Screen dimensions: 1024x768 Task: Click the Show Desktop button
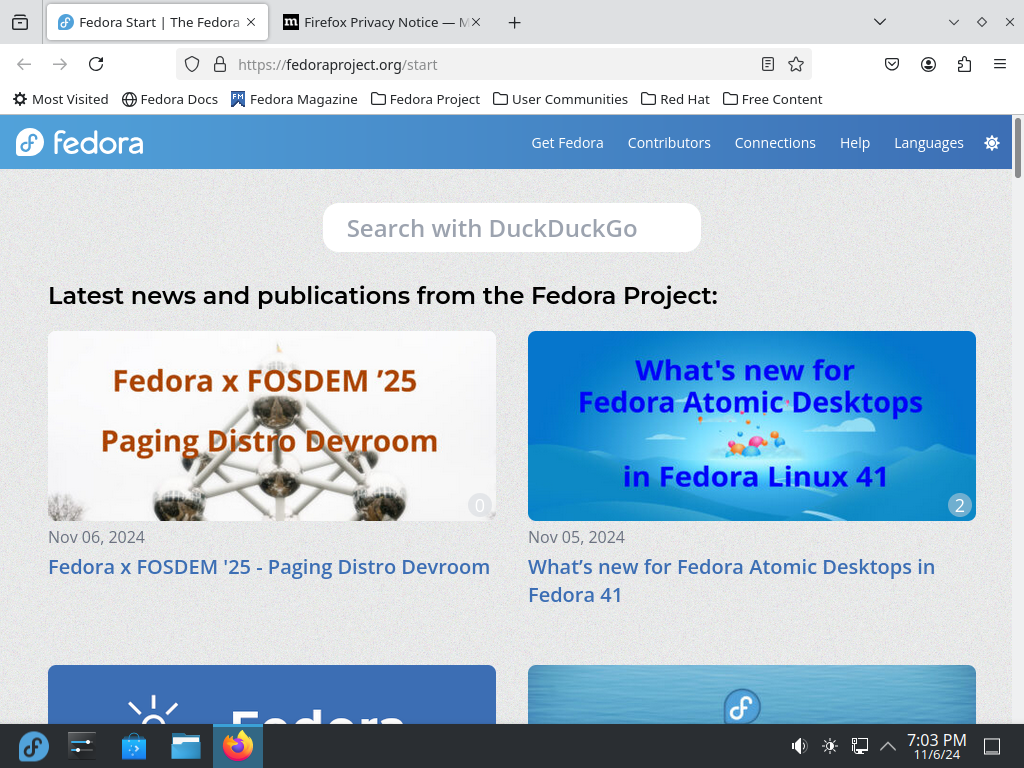tap(992, 746)
